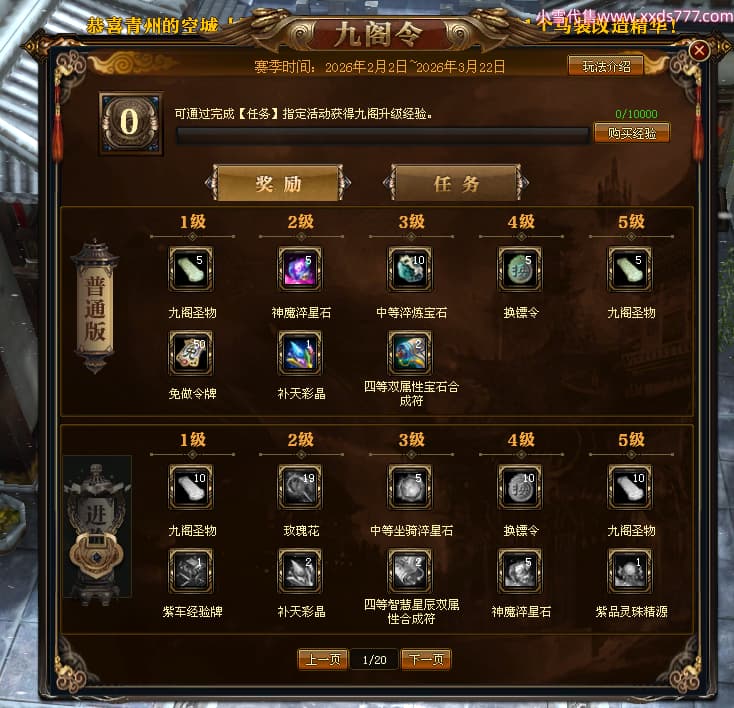Select the grayed 玫瑰花 icon in advanced 2级

[300, 487]
